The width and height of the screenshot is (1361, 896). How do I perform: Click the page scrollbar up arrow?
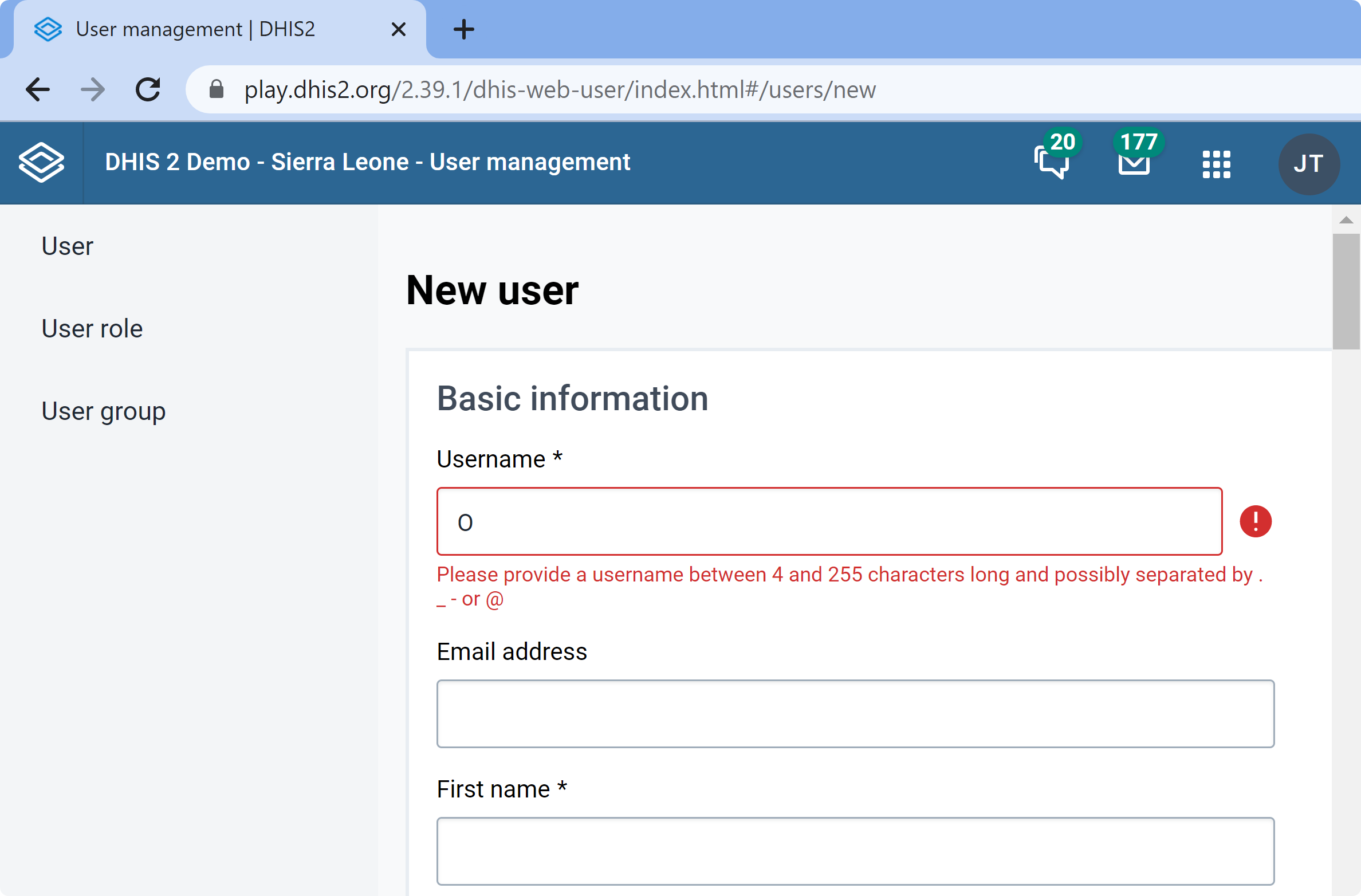[x=1346, y=221]
